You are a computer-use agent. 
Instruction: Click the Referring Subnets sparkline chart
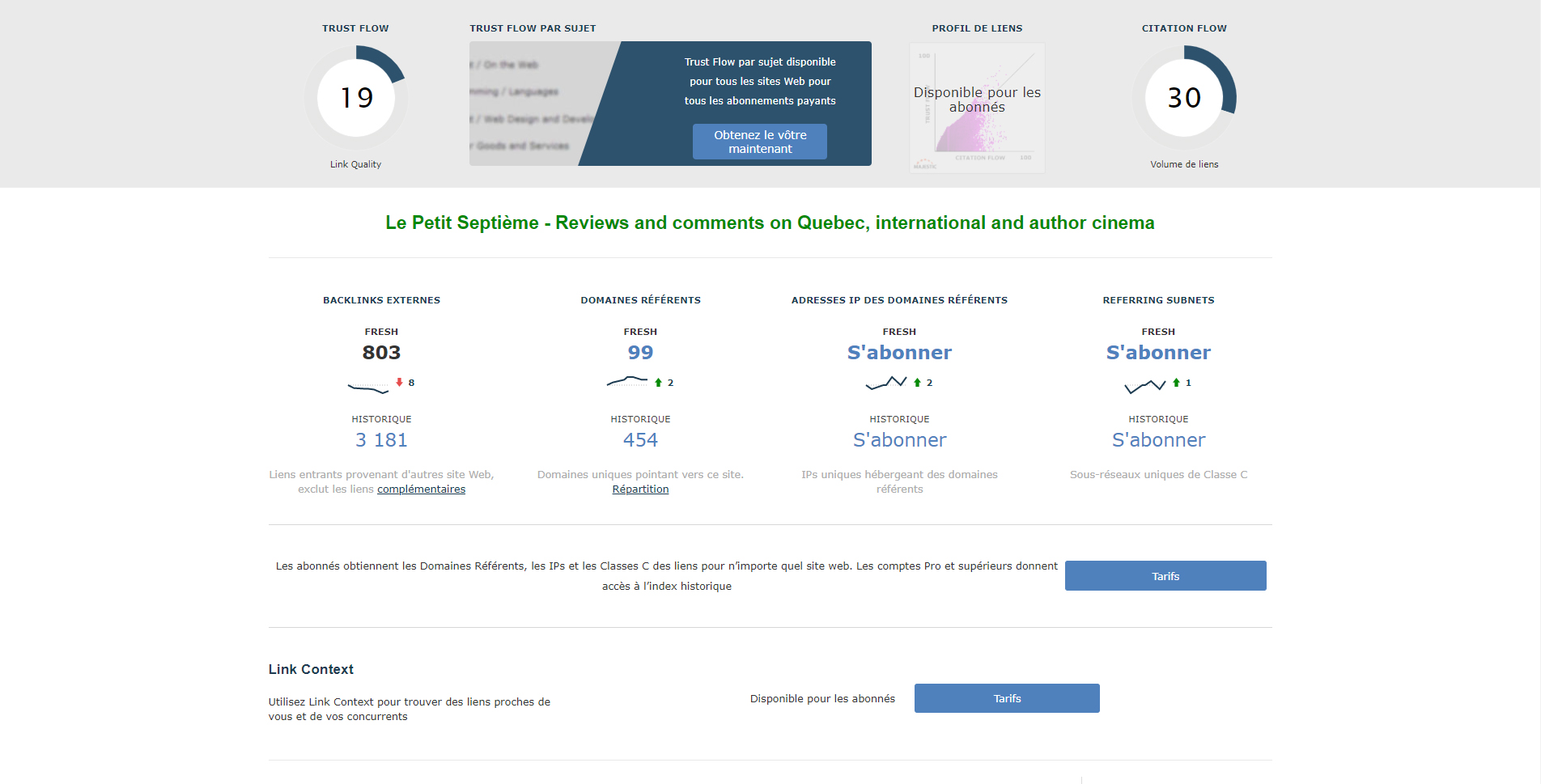point(1145,386)
